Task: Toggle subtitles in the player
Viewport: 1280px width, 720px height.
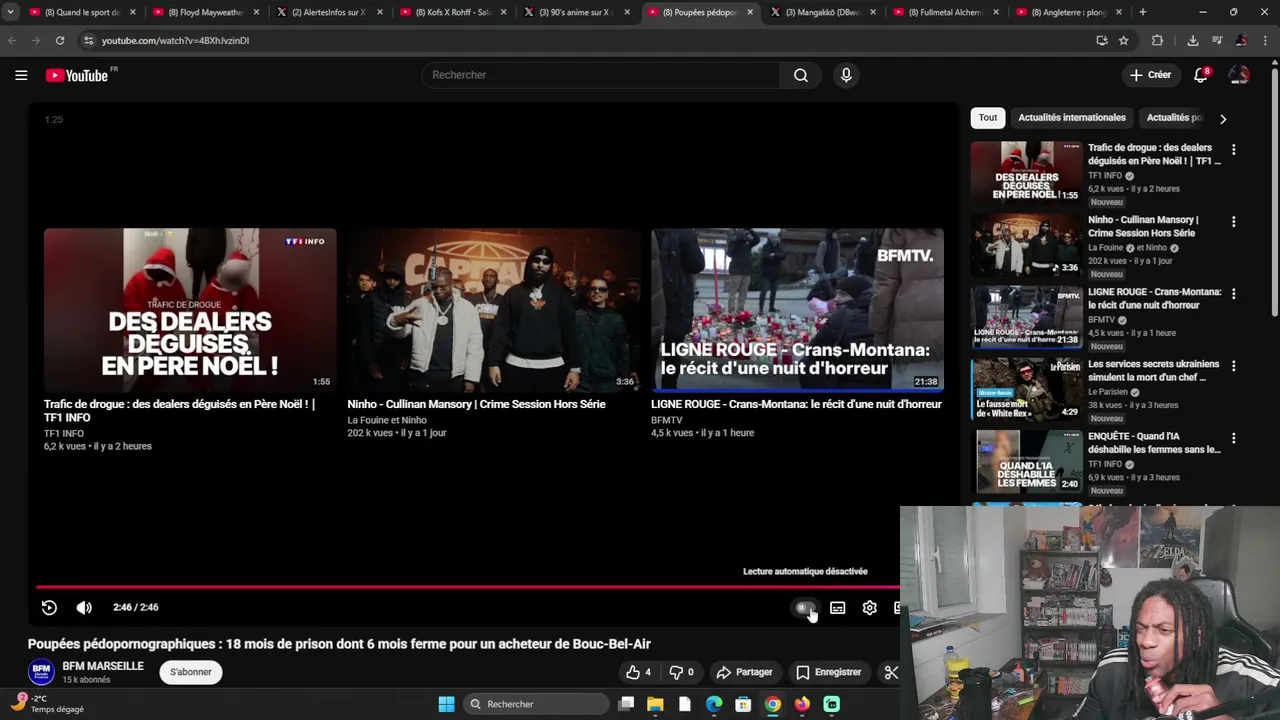Action: 838,607
